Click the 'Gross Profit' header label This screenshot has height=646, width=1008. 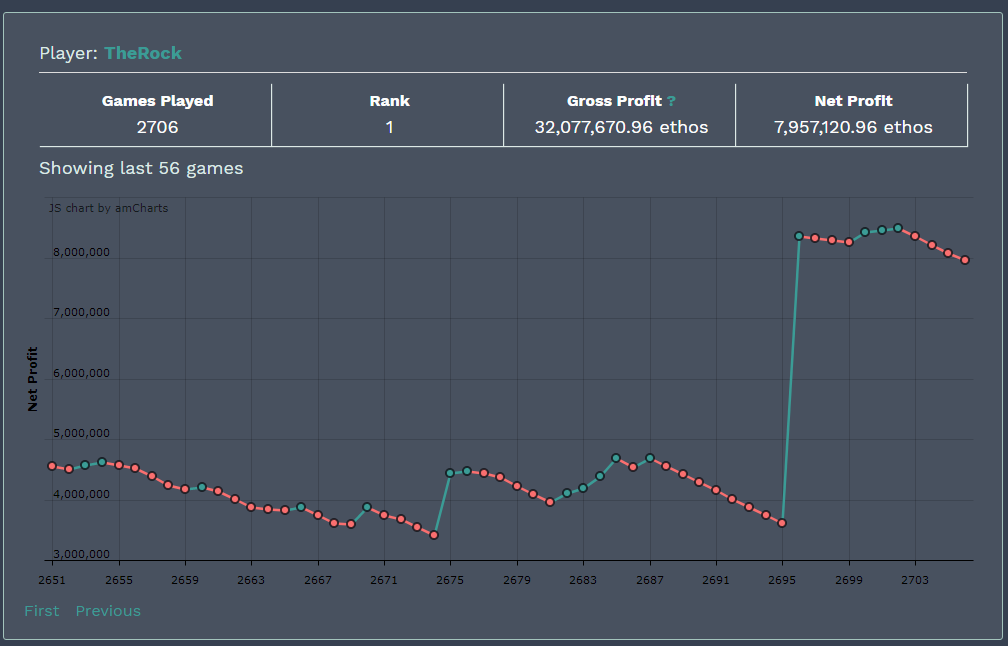click(x=614, y=101)
